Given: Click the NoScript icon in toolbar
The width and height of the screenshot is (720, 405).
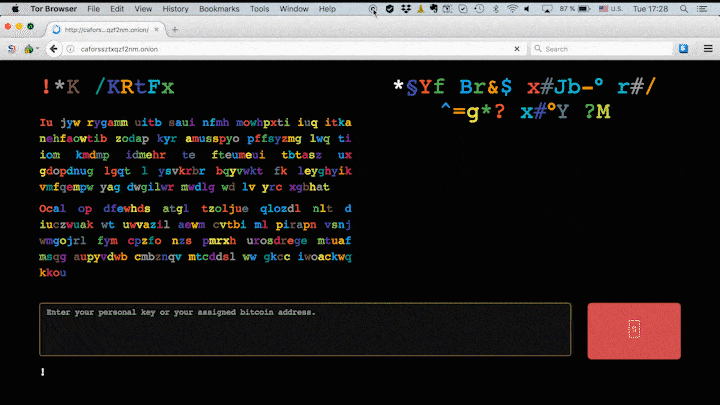Looking at the screenshot, I should click(x=11, y=48).
